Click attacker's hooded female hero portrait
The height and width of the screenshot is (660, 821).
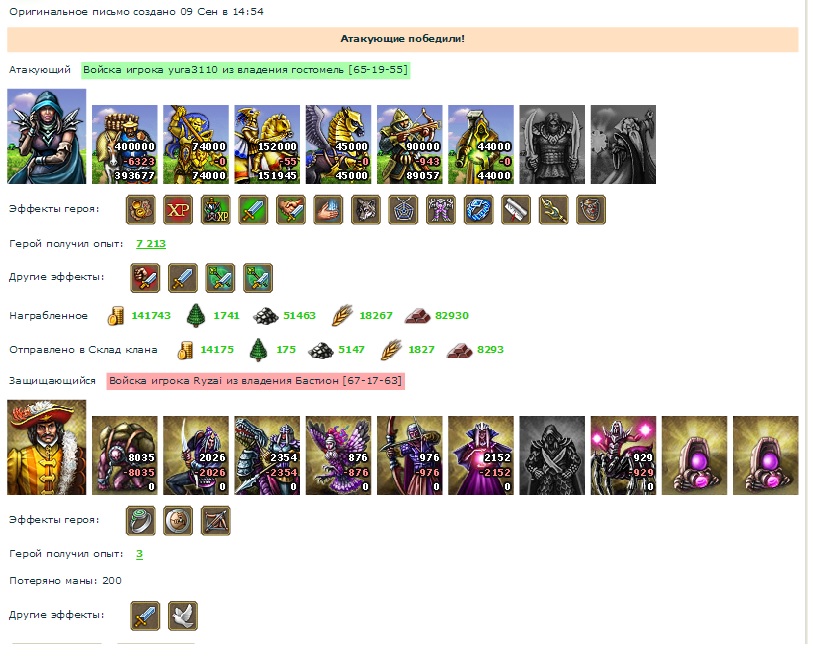[x=47, y=136]
